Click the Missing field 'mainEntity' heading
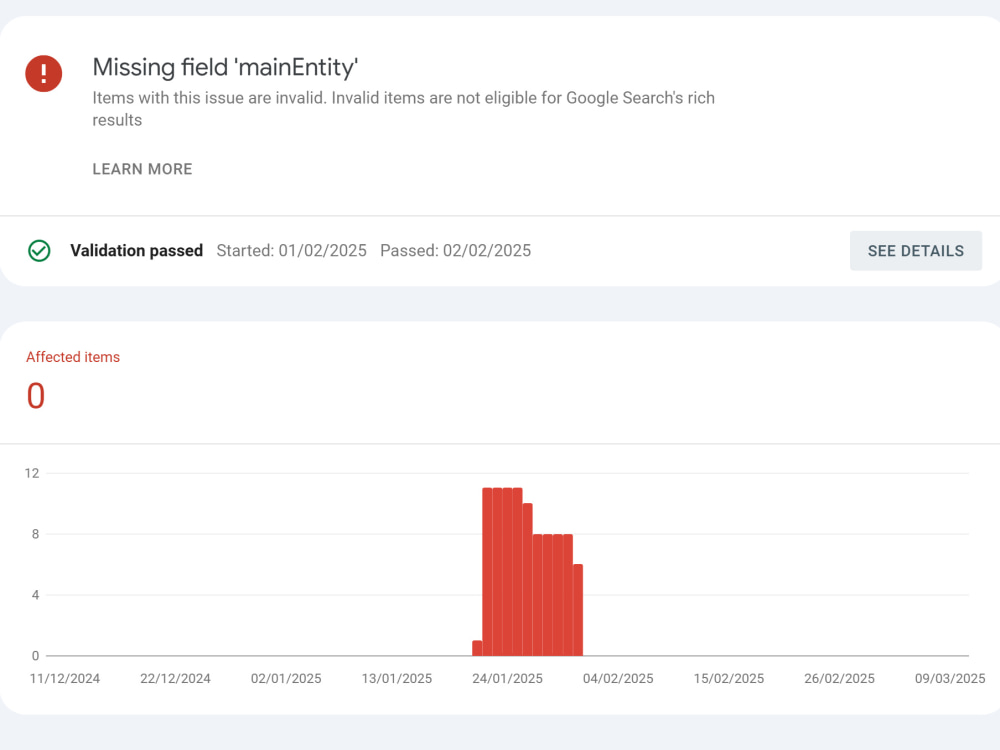This screenshot has height=750, width=1000. click(225, 68)
